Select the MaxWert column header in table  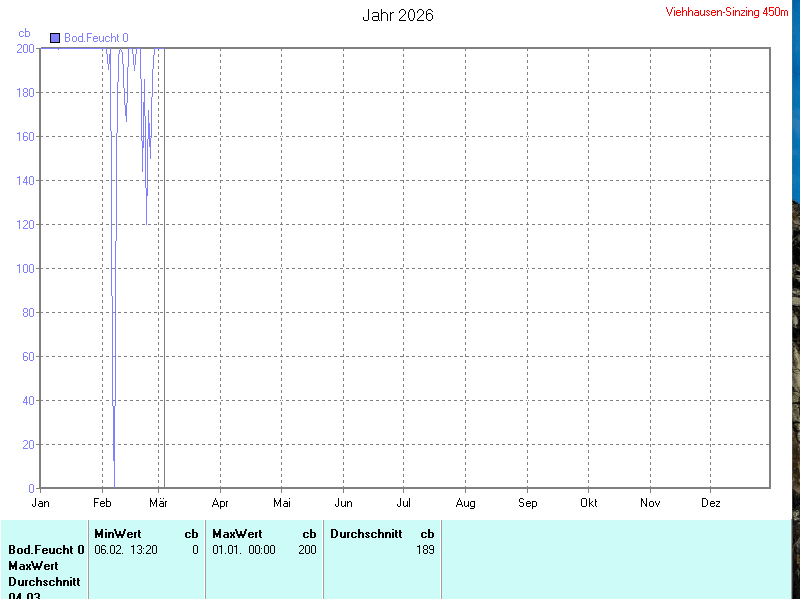237,534
